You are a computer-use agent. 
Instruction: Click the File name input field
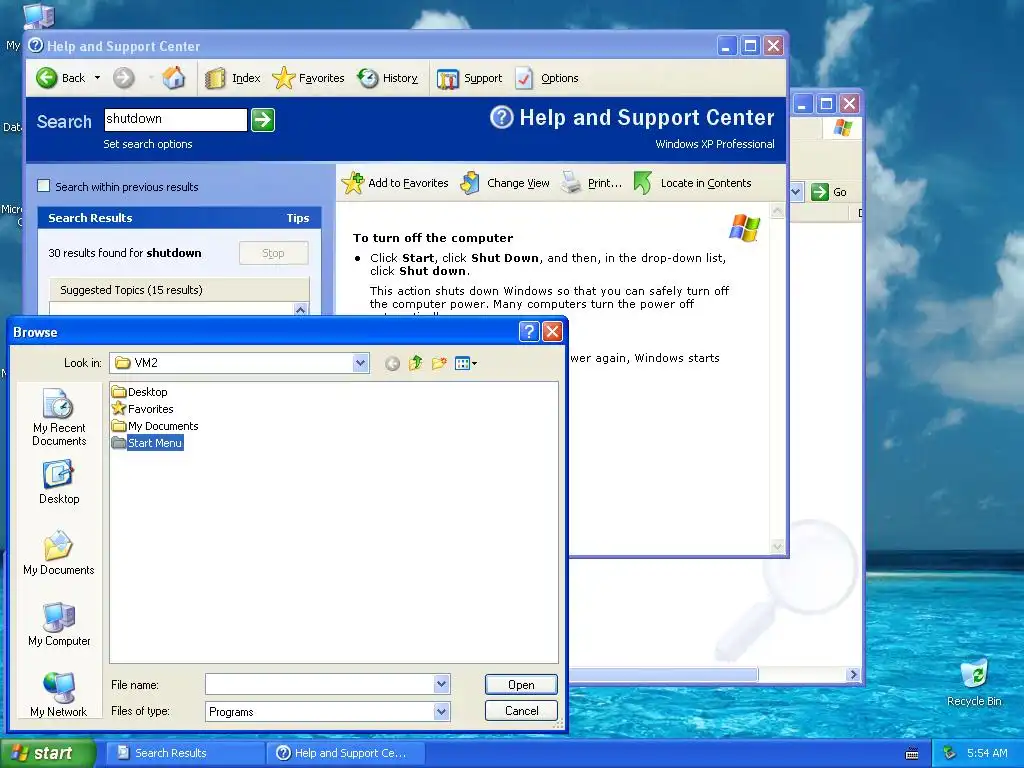click(x=320, y=684)
